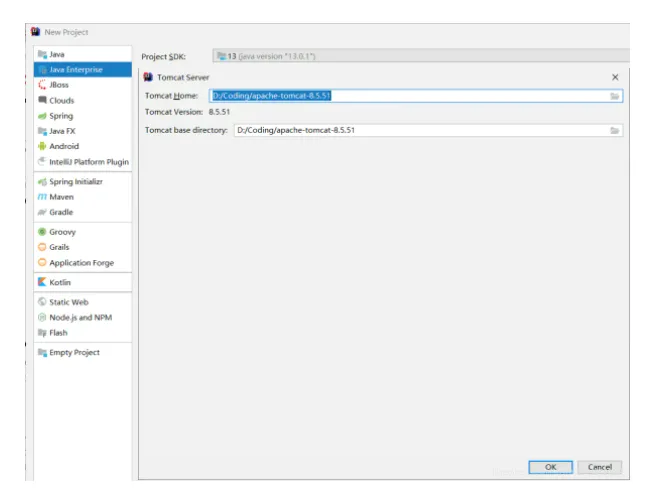Click the Java folder icon
Viewport: 651px width, 493px height.
[42, 54]
